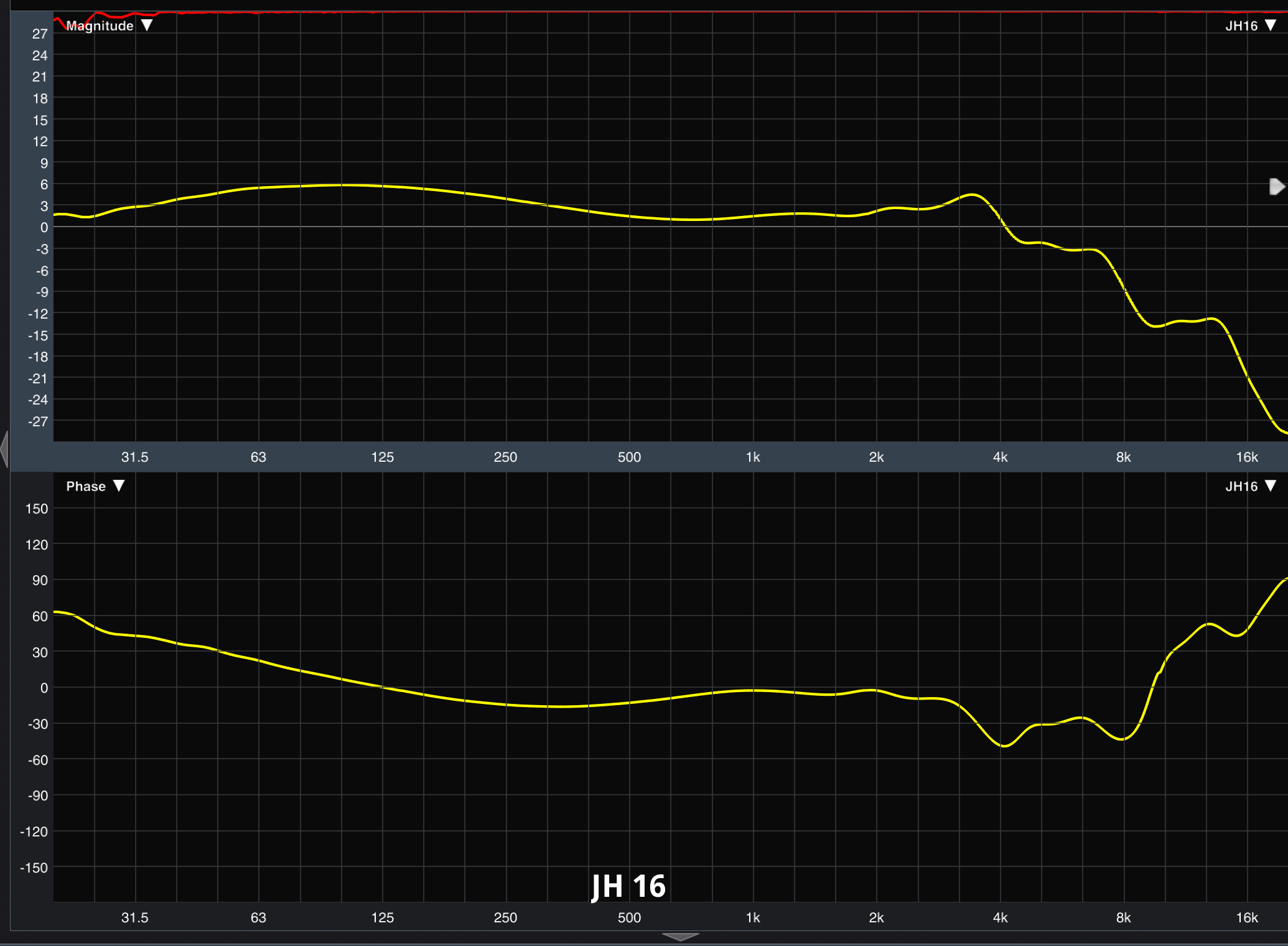Click the Magnitude panel title text
1288x946 pixels.
pyautogui.click(x=101, y=26)
